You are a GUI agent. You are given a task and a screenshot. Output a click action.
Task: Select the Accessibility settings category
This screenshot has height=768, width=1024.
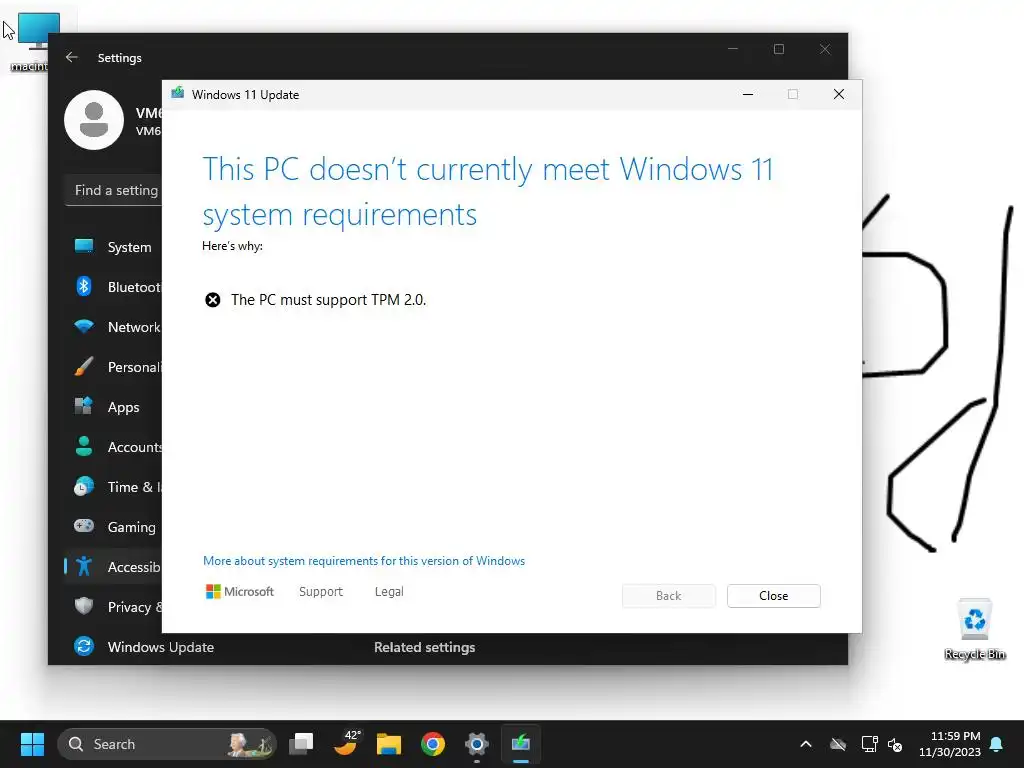point(114,567)
